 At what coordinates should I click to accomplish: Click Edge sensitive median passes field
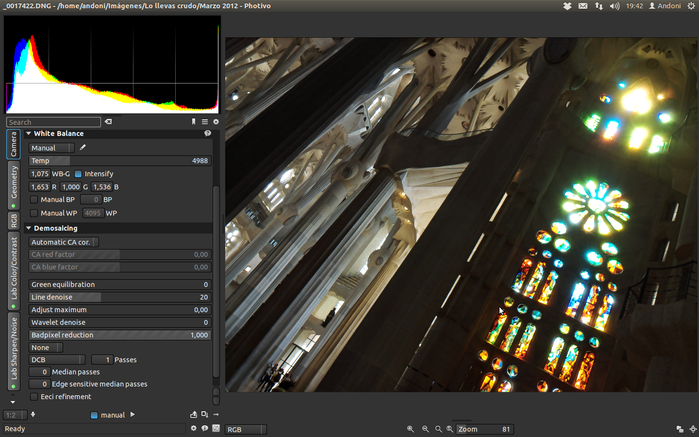[39, 384]
